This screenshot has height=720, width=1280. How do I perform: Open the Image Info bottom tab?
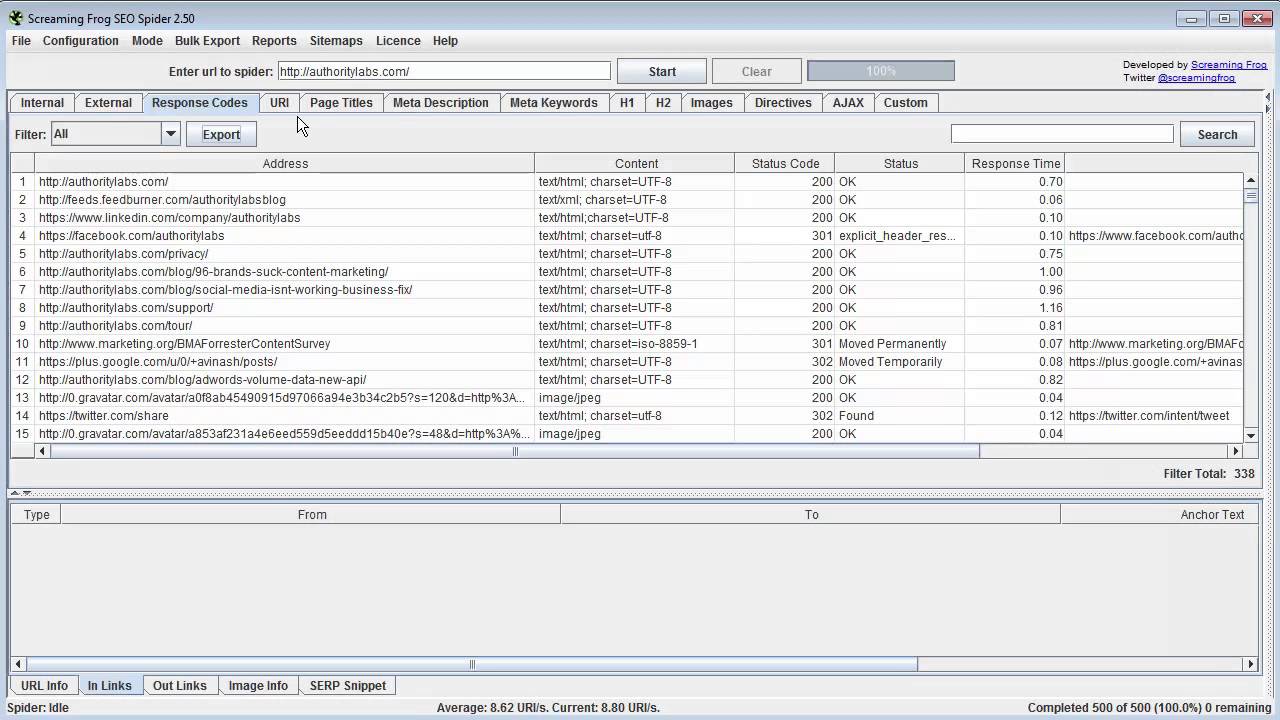point(258,686)
